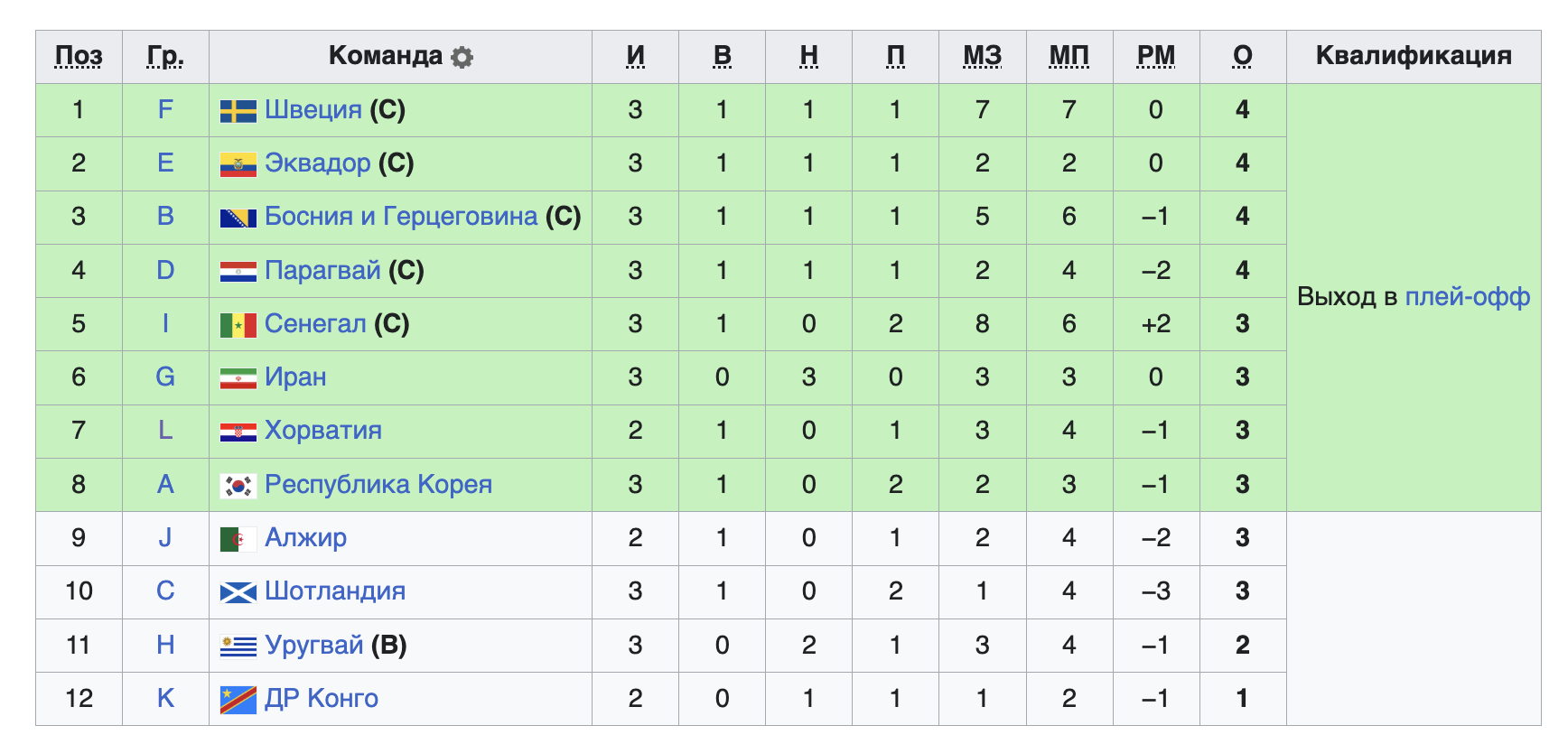Open the Алжир team link
Viewport: 1568px width, 744px height.
point(305,537)
